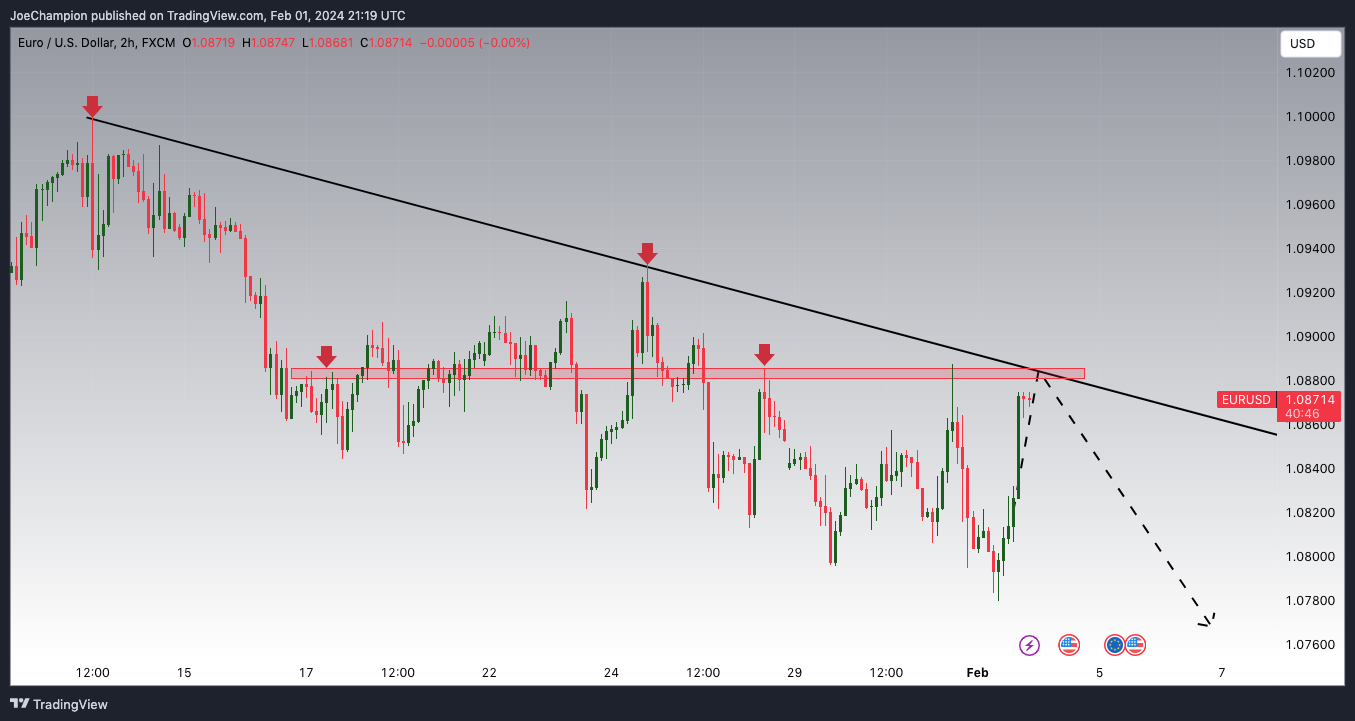
Task: Click the change value −0.00005 (−0.00%)
Action: click(476, 43)
